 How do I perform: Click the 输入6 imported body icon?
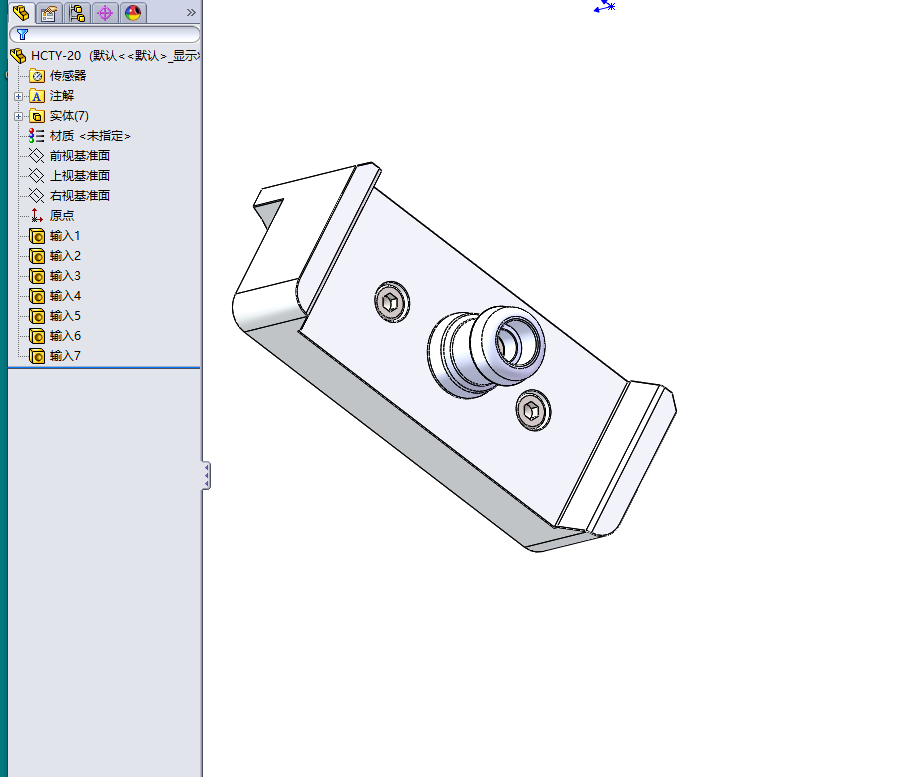tap(37, 336)
